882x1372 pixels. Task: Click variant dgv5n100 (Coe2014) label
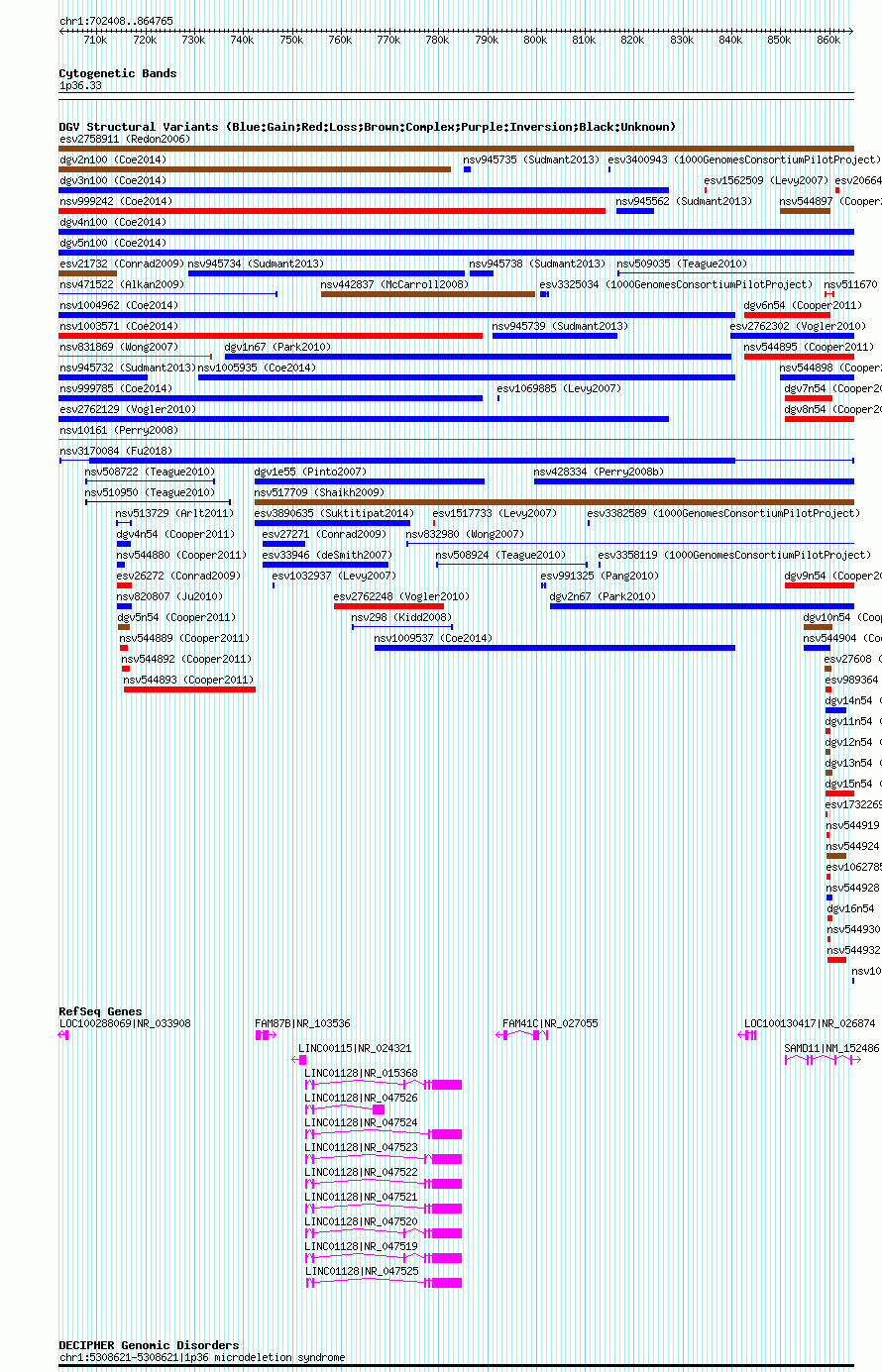(113, 244)
